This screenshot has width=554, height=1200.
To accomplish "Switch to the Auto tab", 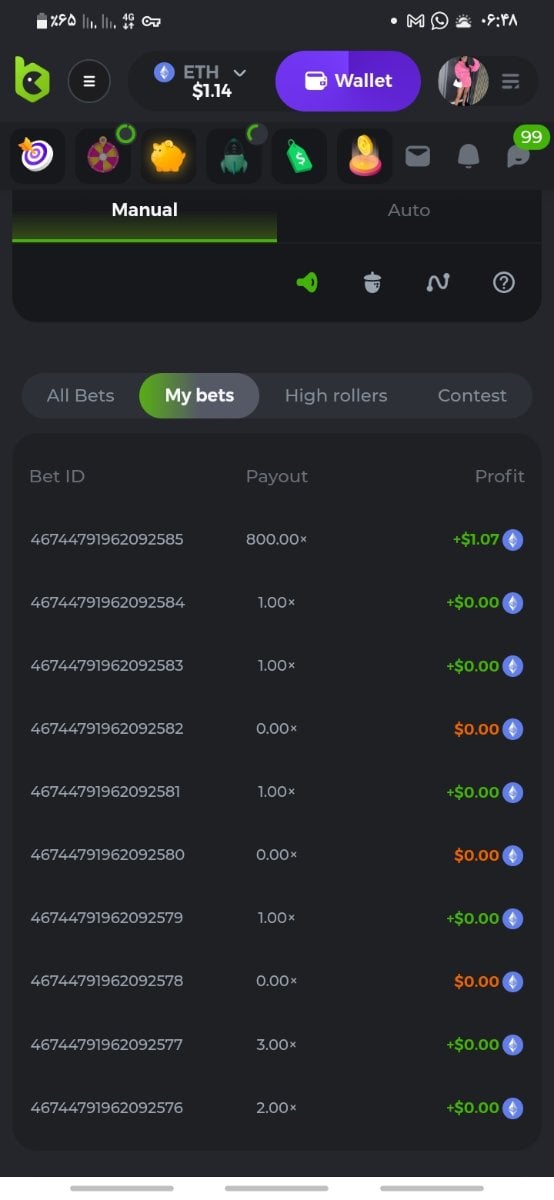I will tap(409, 210).
